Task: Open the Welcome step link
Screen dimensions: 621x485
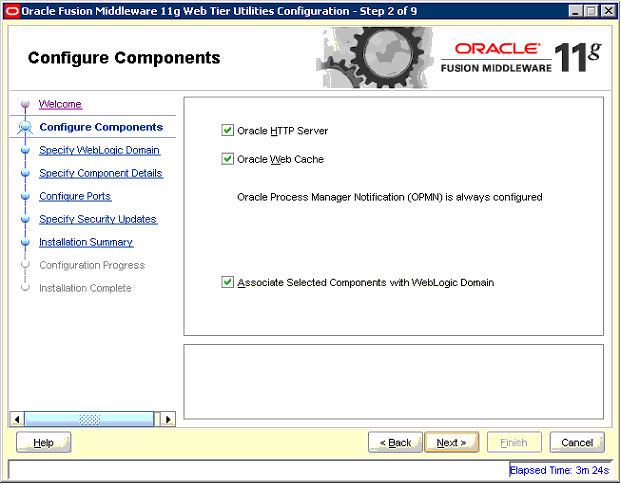Action: [60, 104]
